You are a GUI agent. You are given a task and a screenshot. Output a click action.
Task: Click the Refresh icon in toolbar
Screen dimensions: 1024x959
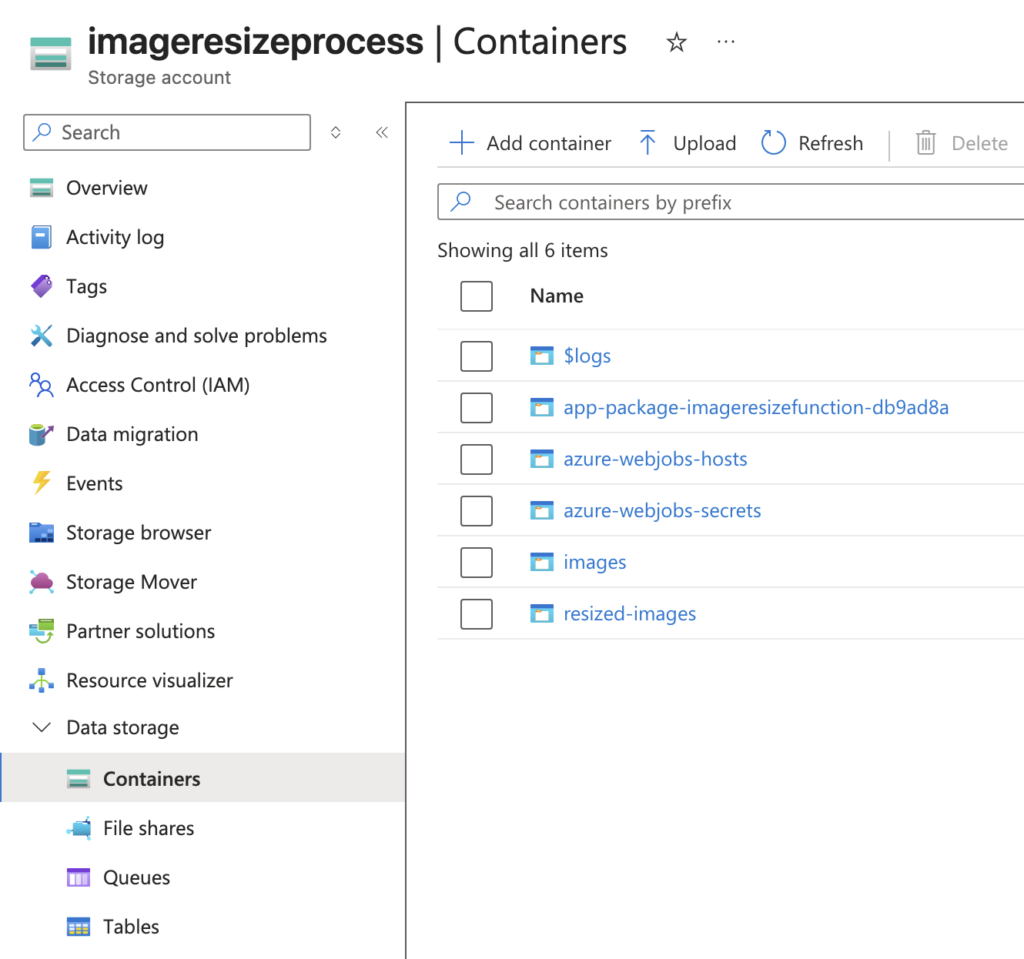click(774, 143)
